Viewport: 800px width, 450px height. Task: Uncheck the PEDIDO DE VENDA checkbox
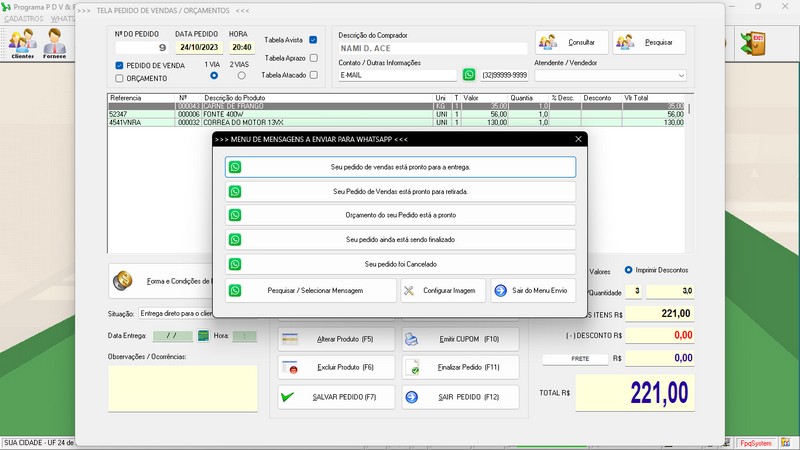pos(120,65)
